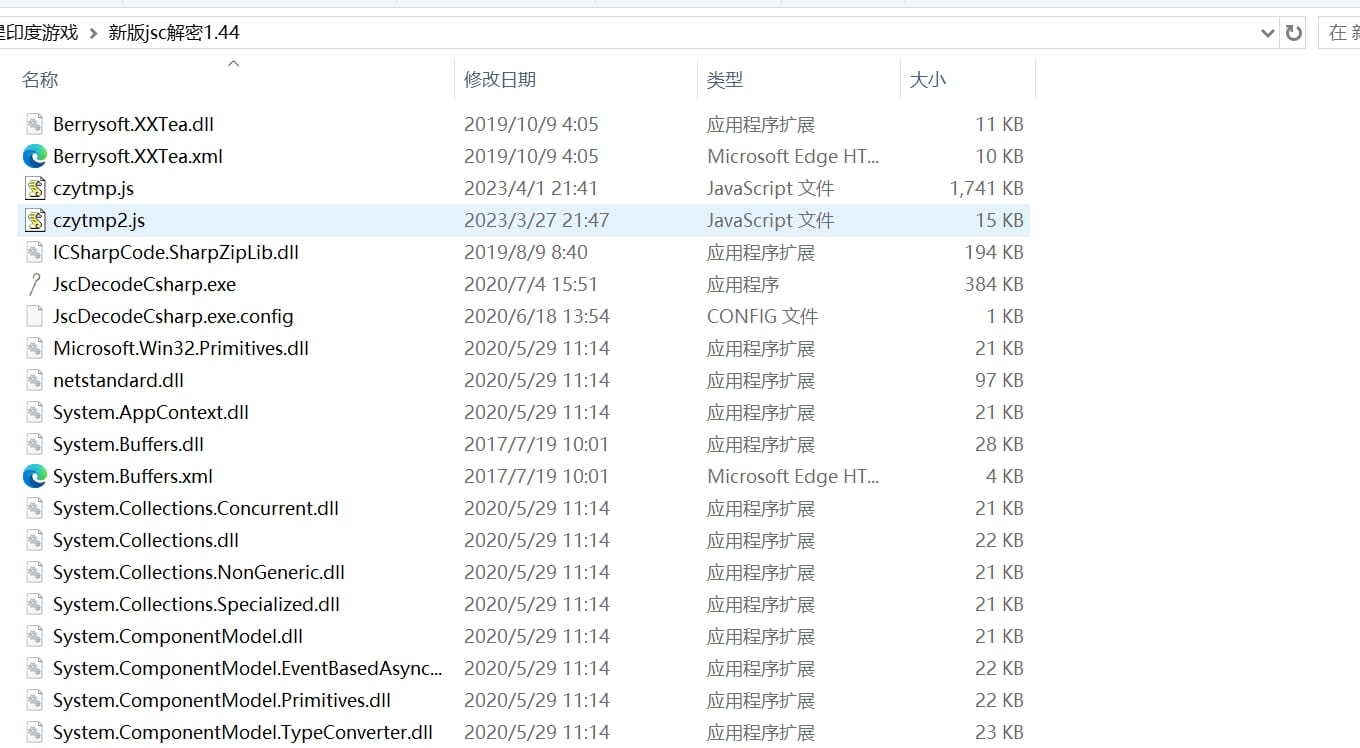The height and width of the screenshot is (748, 1360).
Task: Click the Edge icon of System.Buffers.xml
Action: pyautogui.click(x=35, y=476)
